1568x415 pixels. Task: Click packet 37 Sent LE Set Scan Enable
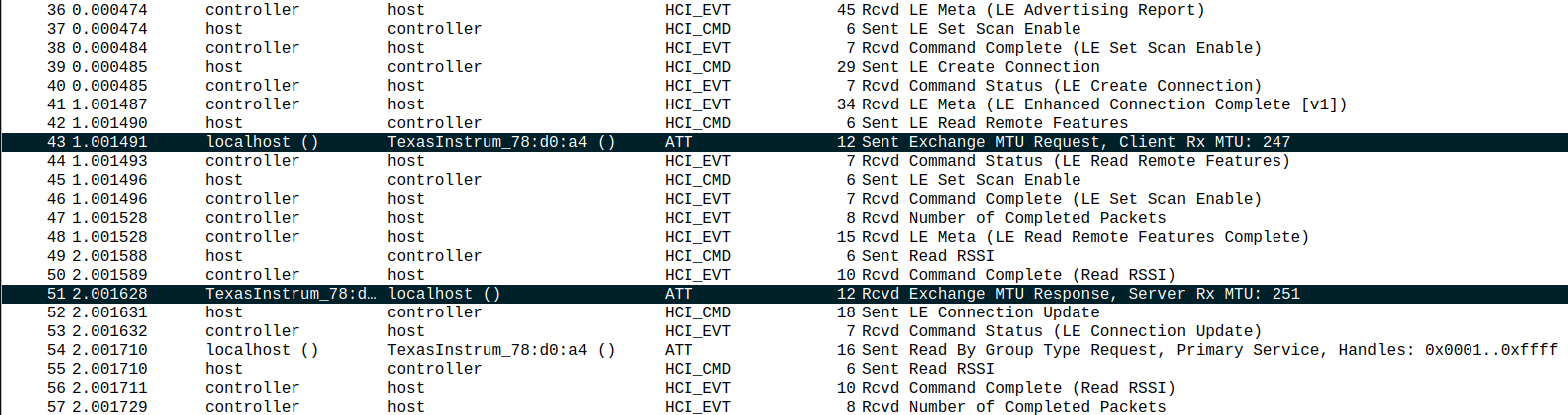(x=995, y=29)
